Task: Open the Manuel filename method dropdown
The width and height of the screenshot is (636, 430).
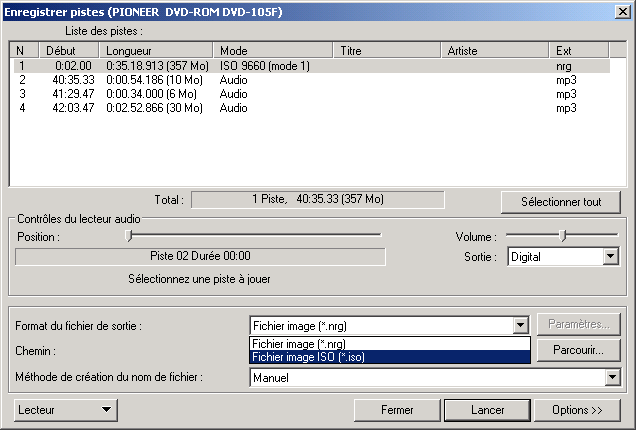Action: pyautogui.click(x=611, y=378)
